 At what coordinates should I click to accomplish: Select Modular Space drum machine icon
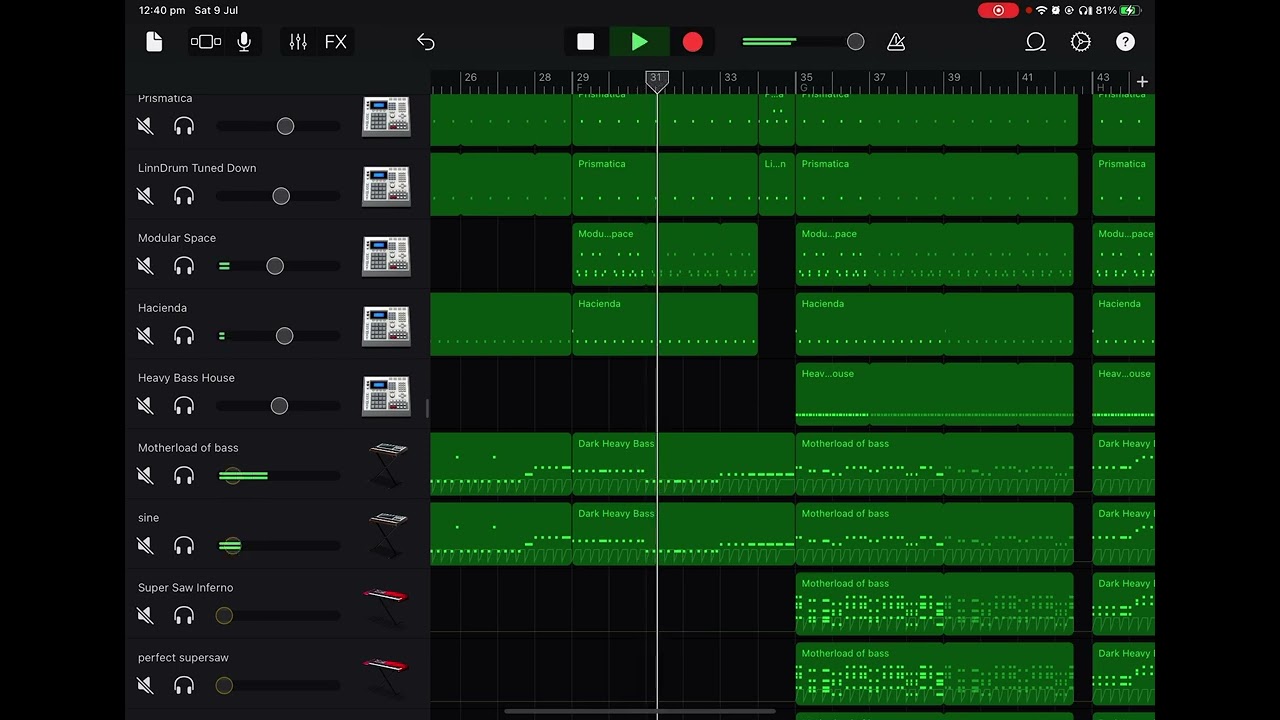coord(387,256)
